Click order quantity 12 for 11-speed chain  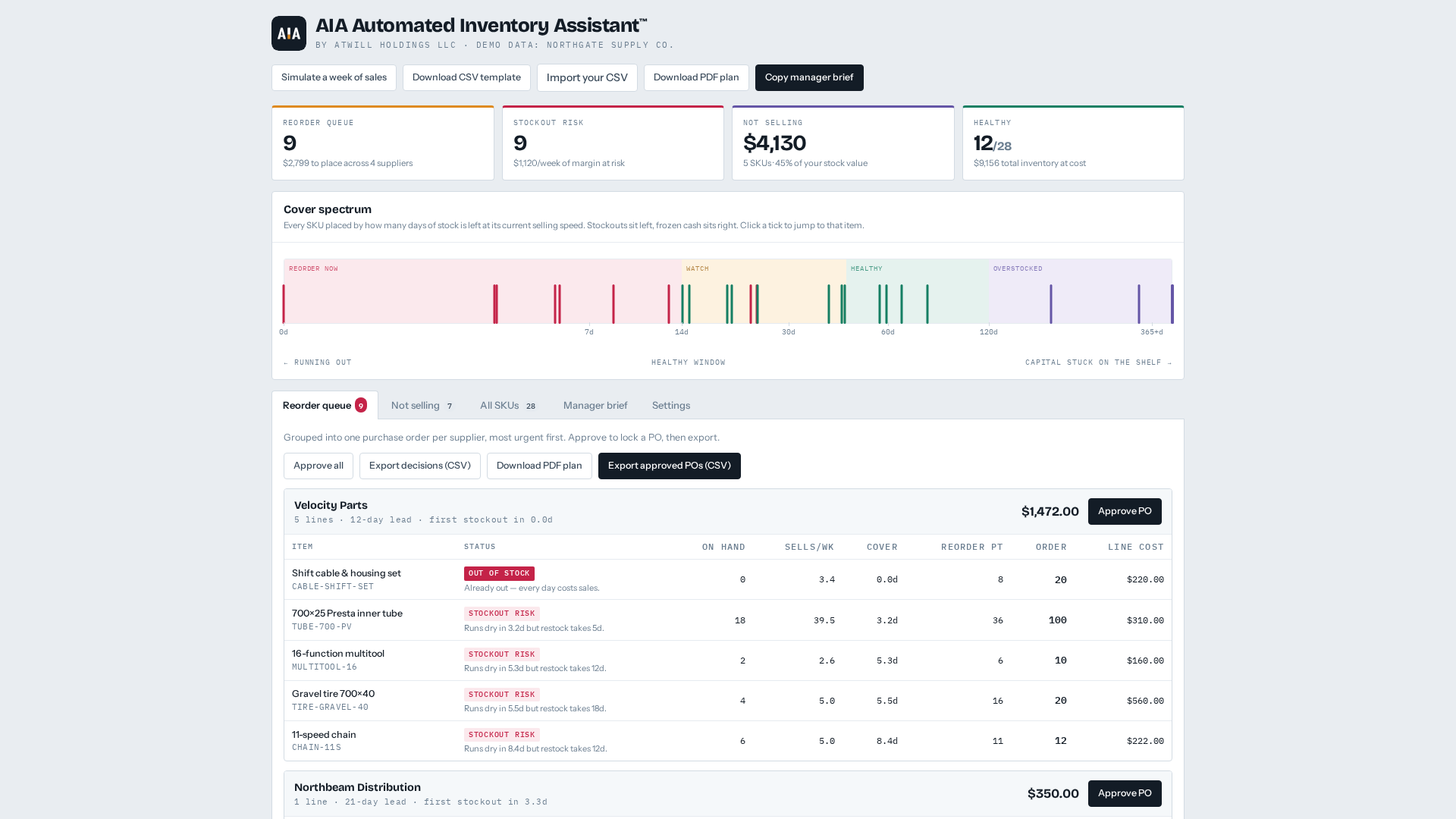(1061, 741)
